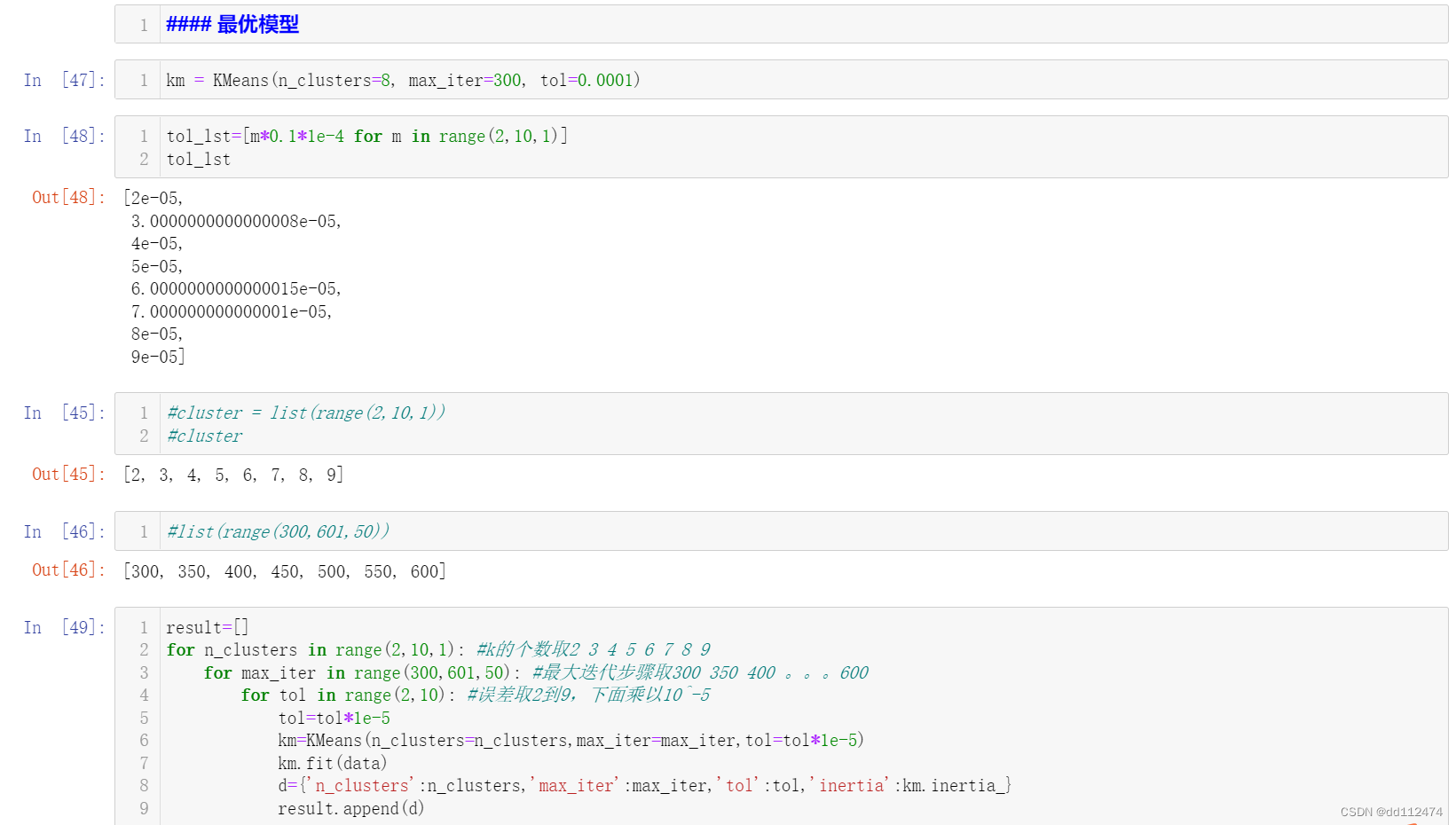1456x825 pixels.
Task: Click the In [45] prompt label
Action: (x=64, y=412)
